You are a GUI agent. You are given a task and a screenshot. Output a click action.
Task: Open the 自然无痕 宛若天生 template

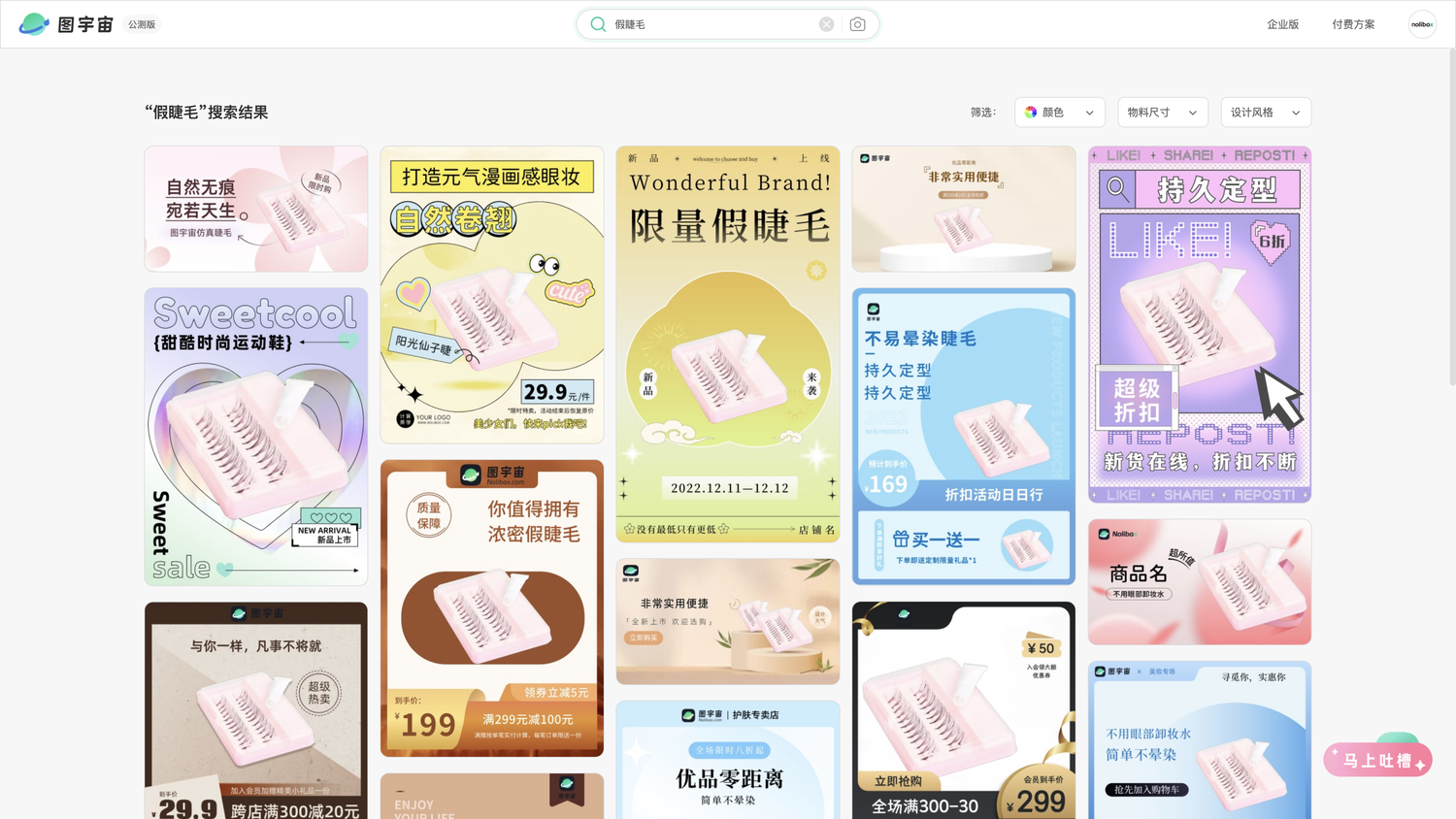256,209
